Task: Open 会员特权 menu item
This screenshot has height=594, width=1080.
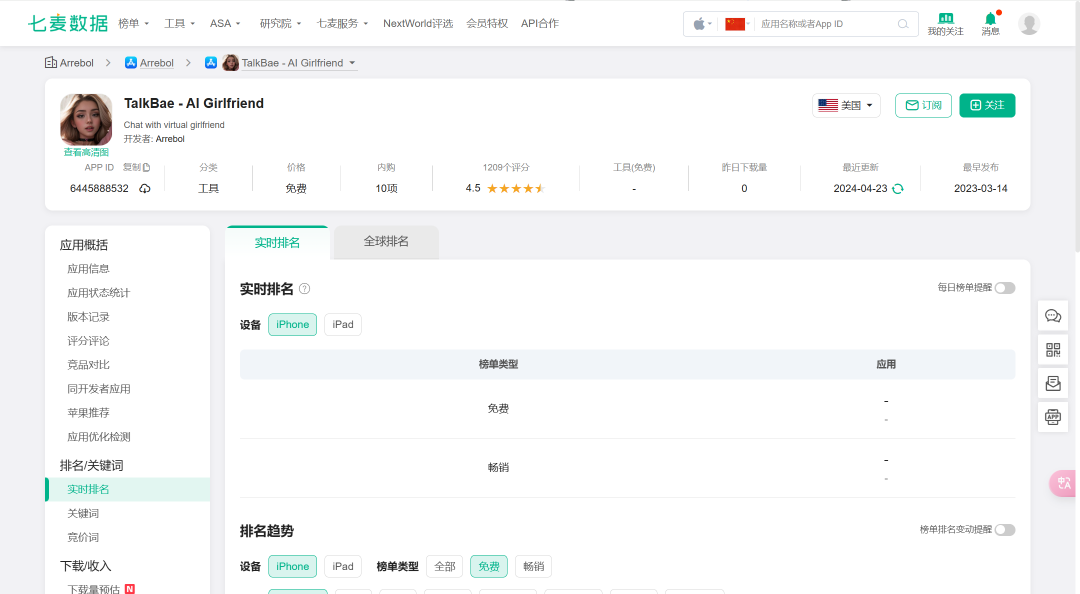Action: click(487, 23)
